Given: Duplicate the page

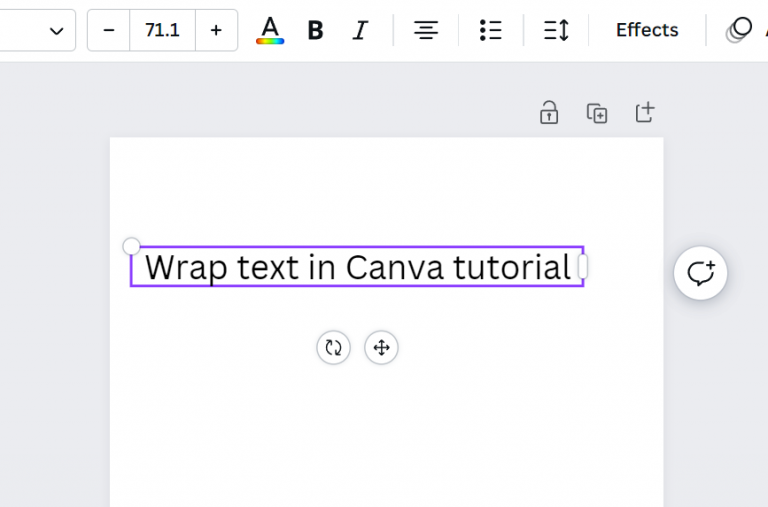Looking at the screenshot, I should (x=597, y=113).
